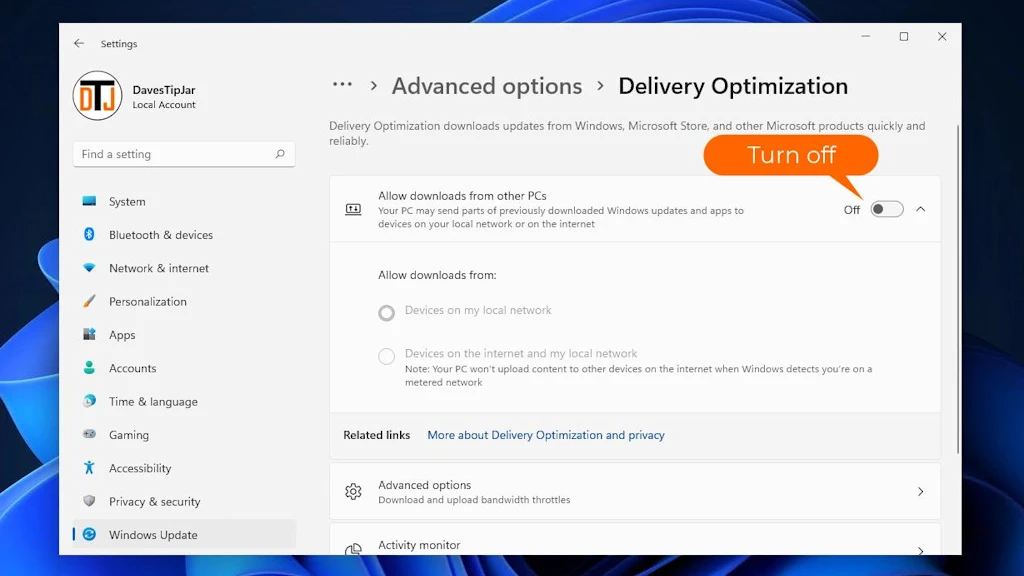Screen dimensions: 1024x576
Task: Click the Advanced options gear icon
Action: click(x=353, y=491)
